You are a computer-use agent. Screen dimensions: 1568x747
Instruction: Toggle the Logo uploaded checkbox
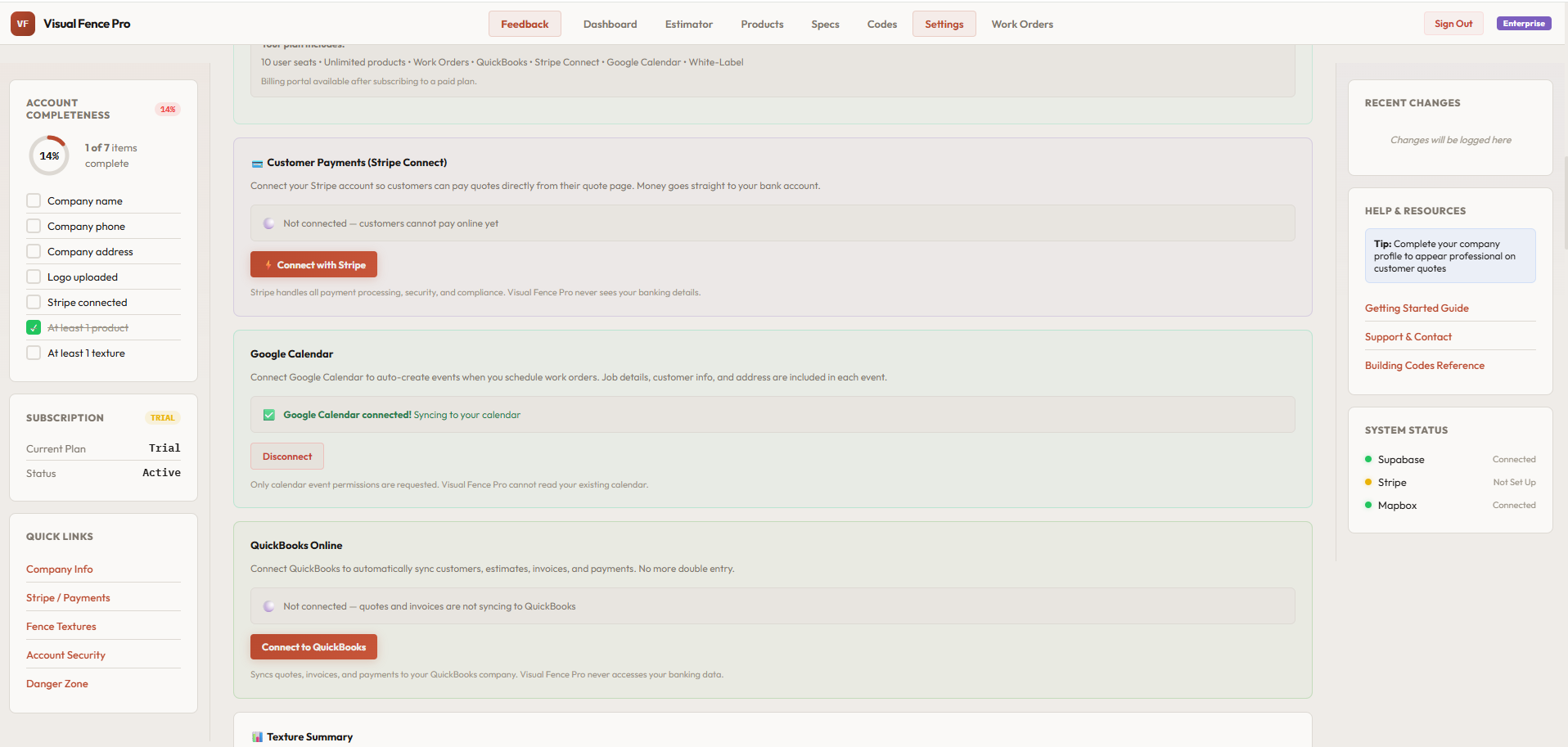34,277
